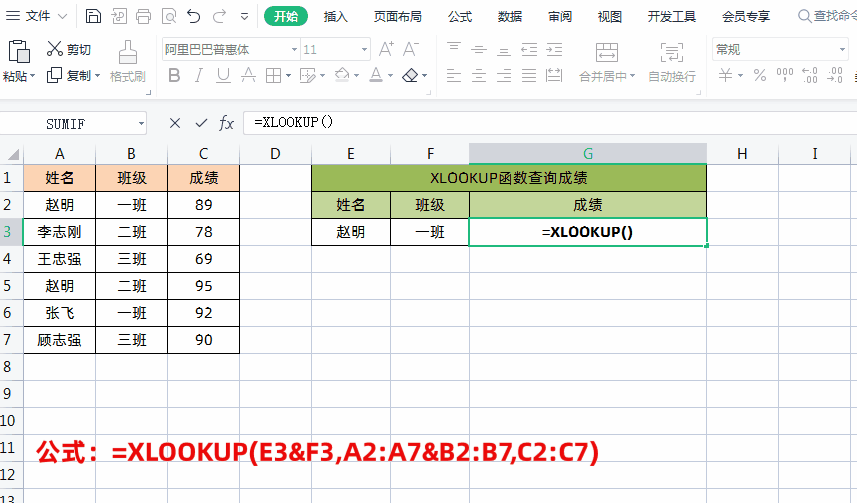
Task: Open the 文件 file menu
Action: click(37, 16)
